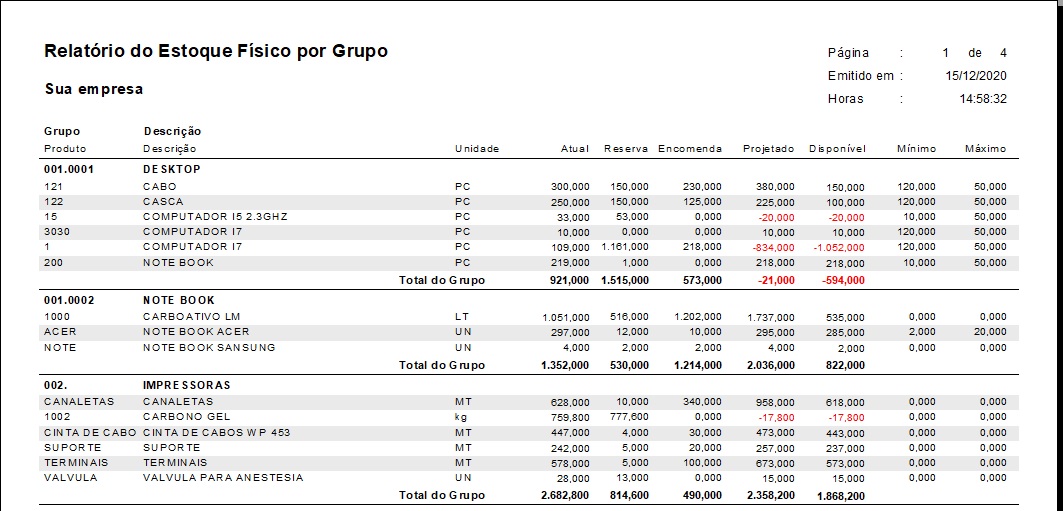Select the 'Unidade' column header
Screen dimensions: 1063x511
click(477, 149)
